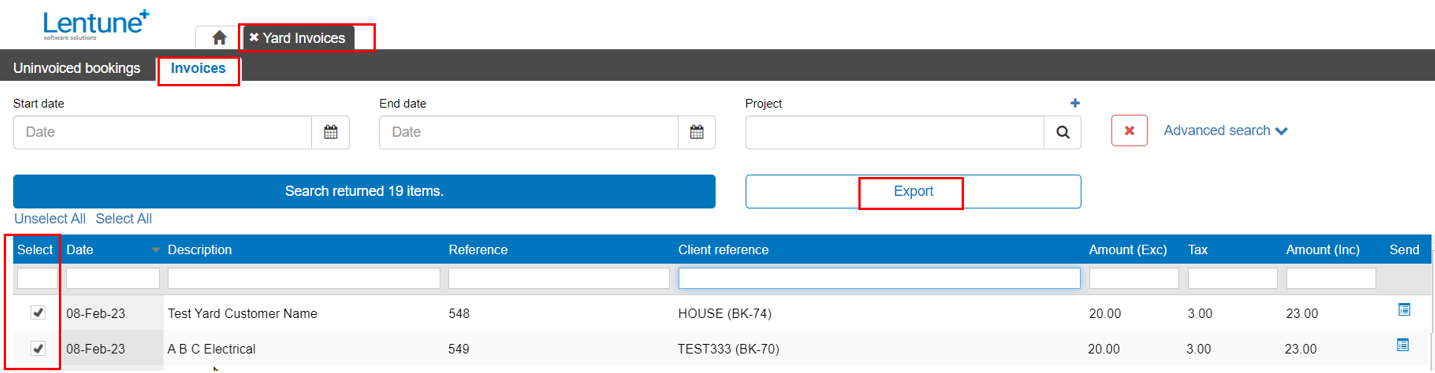Click reference 549 cell
Image resolution: width=1435 pixels, height=373 pixels.
pos(459,349)
